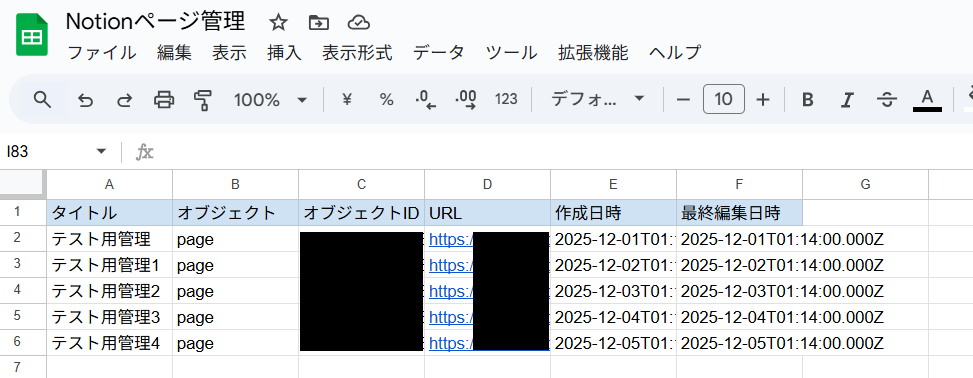Open the 編集 menu
Image resolution: width=973 pixels, height=378 pixels.
(x=174, y=53)
